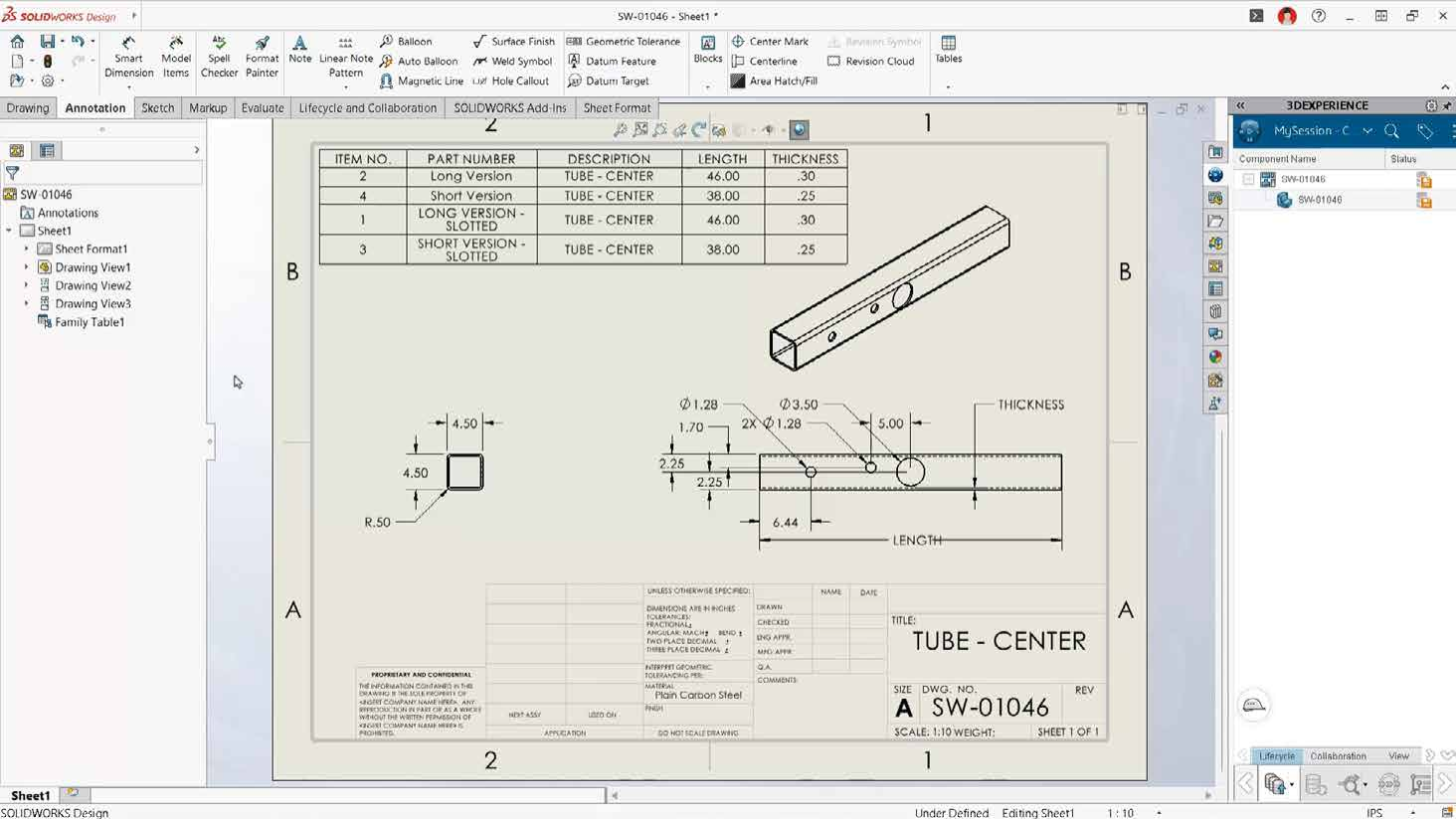Viewport: 1456px width, 819px height.
Task: Click the TUBE - CENTER title text
Action: pos(999,641)
